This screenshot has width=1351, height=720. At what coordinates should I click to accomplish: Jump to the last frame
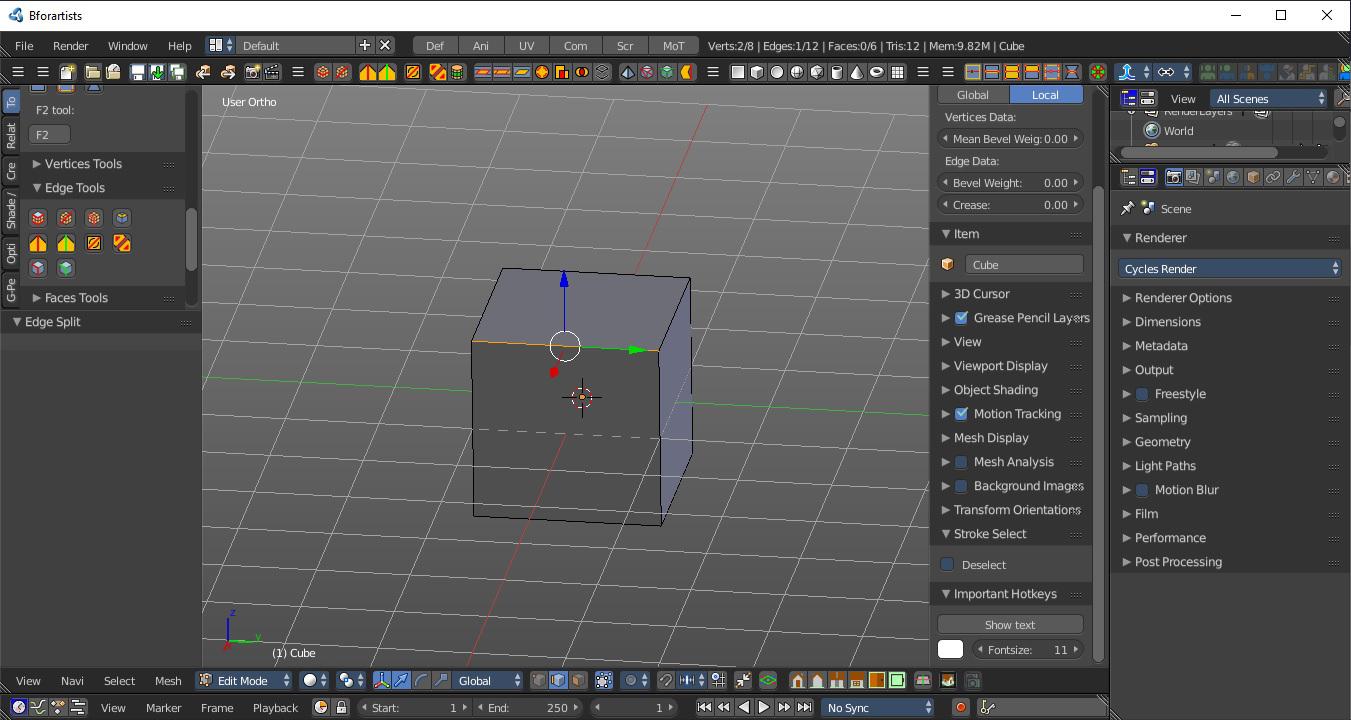(804, 707)
